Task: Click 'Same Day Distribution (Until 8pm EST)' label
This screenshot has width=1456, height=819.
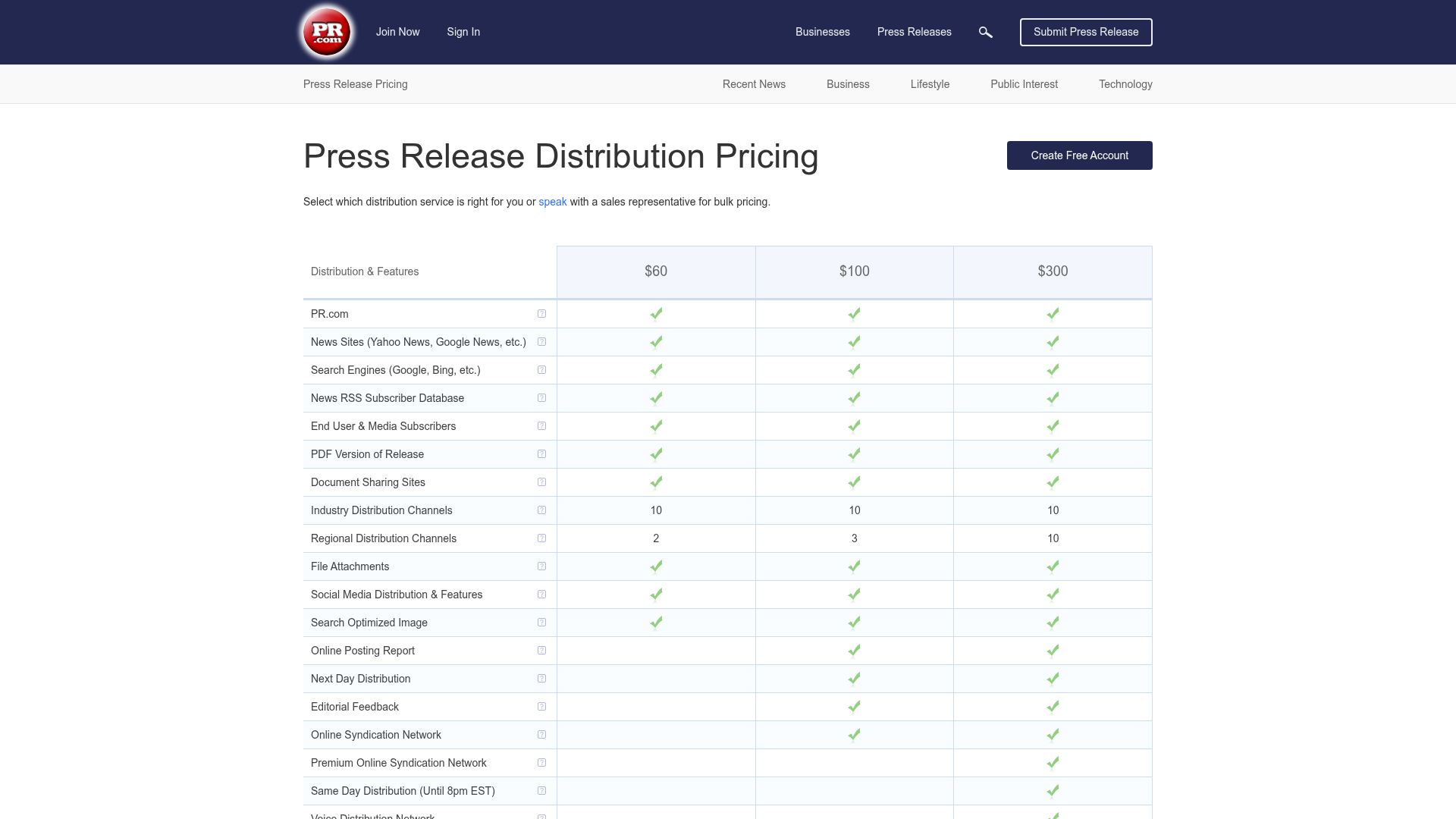Action: [403, 791]
